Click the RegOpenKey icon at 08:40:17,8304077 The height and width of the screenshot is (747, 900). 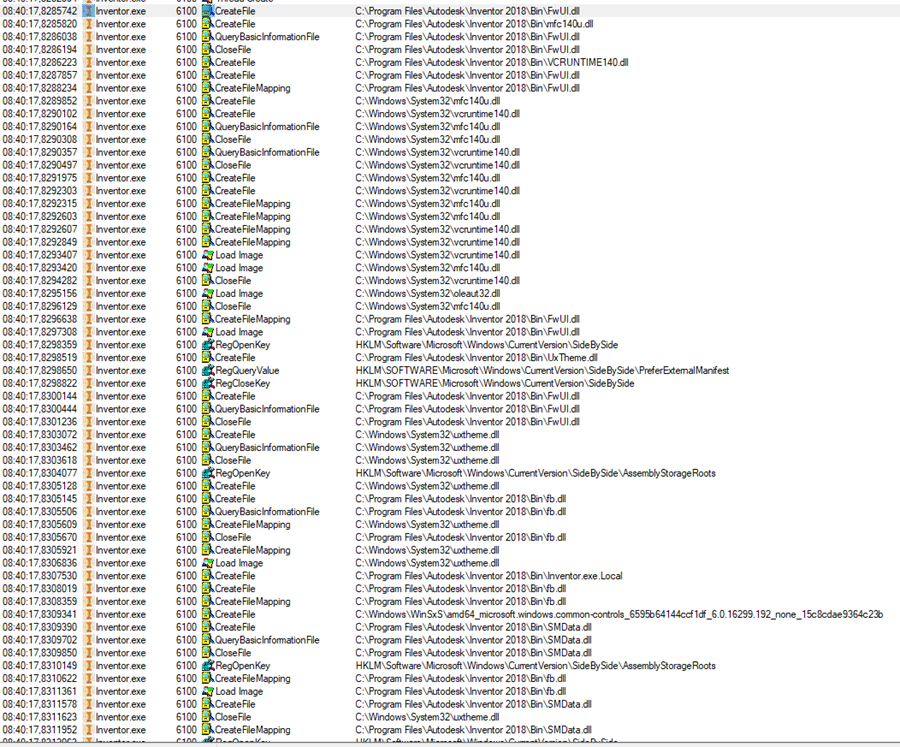(208, 473)
